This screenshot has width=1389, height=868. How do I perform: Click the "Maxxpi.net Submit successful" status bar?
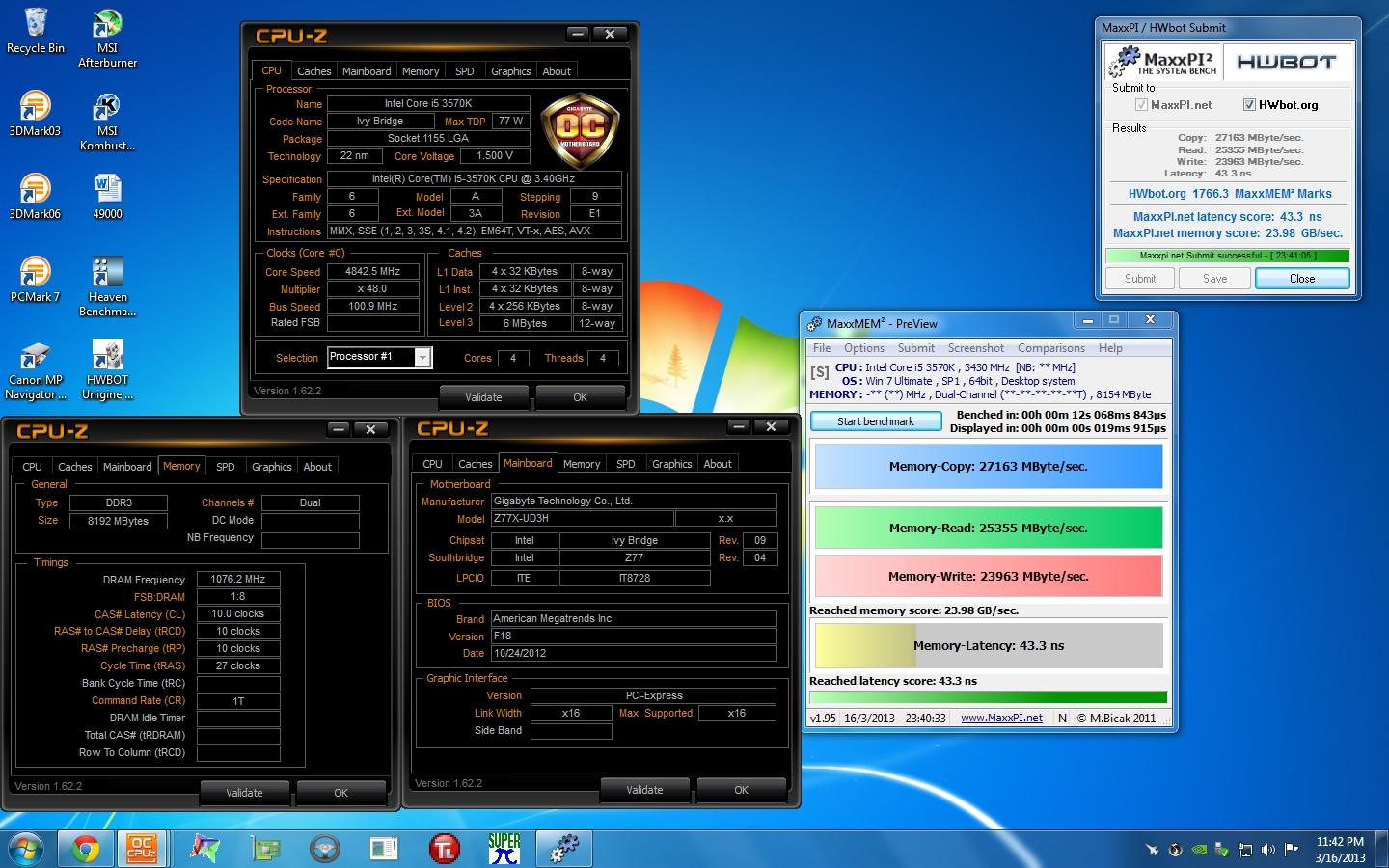coord(1227,256)
